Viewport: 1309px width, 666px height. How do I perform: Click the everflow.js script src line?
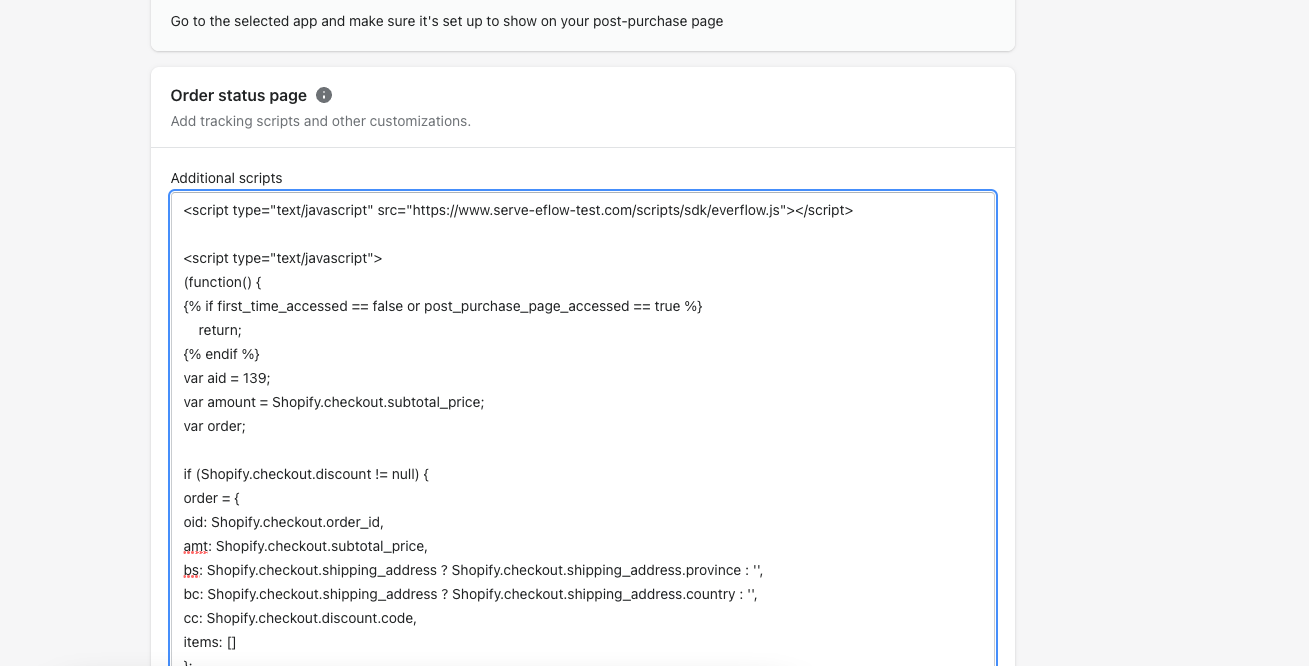518,210
